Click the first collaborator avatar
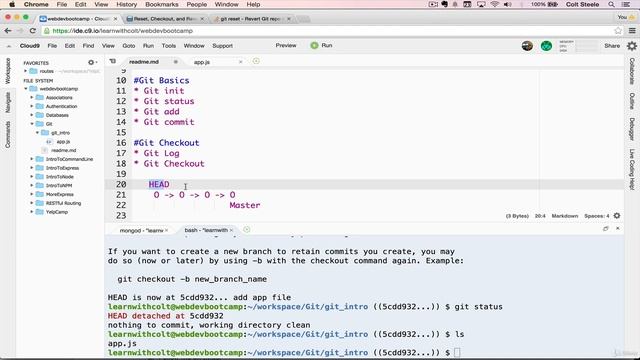 click(x=527, y=46)
